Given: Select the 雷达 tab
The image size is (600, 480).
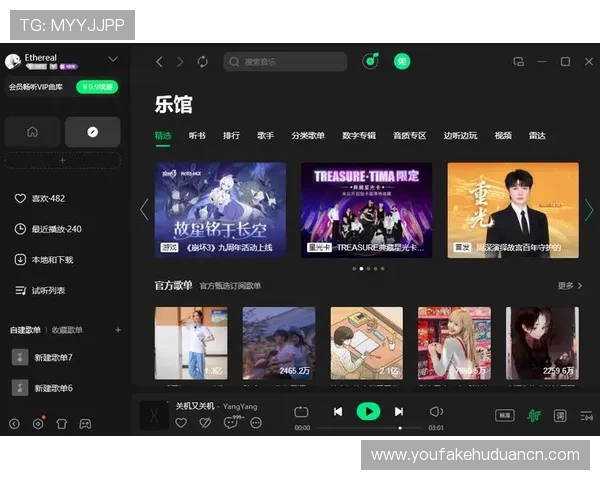Looking at the screenshot, I should (537, 136).
